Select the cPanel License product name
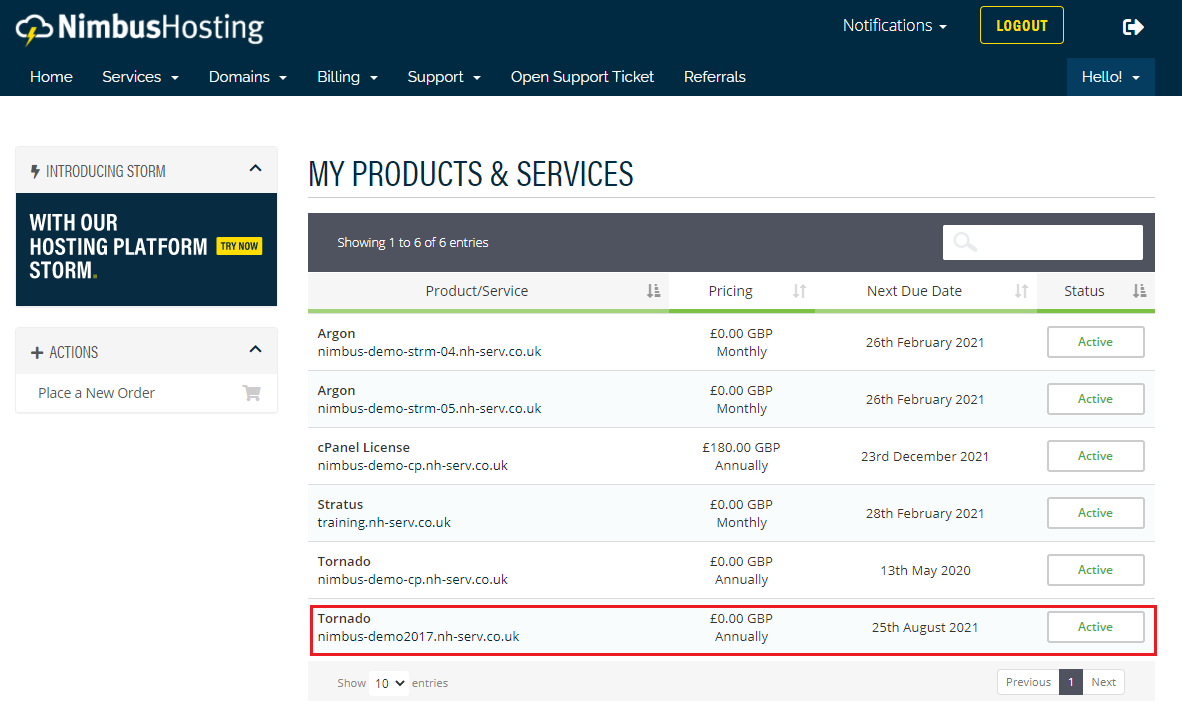The width and height of the screenshot is (1182, 715). click(363, 447)
